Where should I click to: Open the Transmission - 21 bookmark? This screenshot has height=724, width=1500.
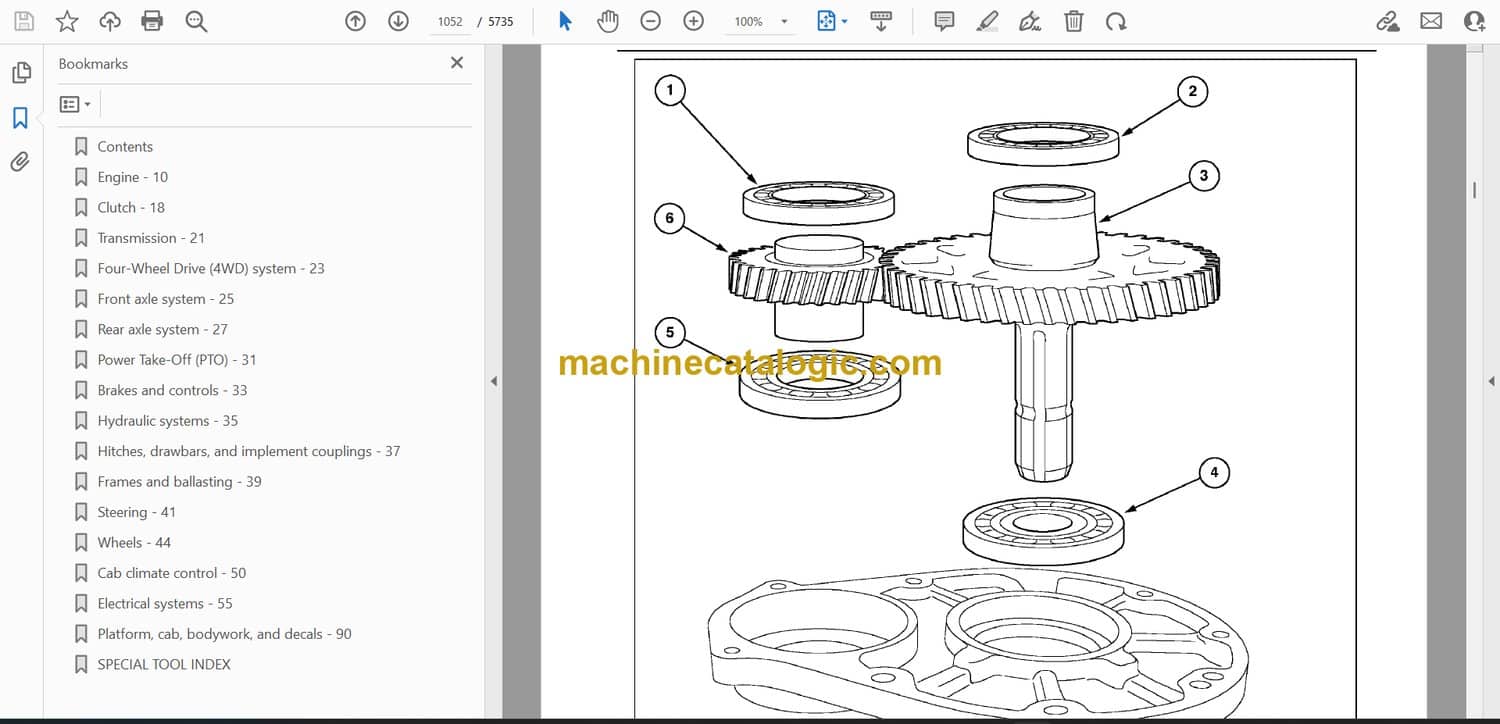(151, 238)
